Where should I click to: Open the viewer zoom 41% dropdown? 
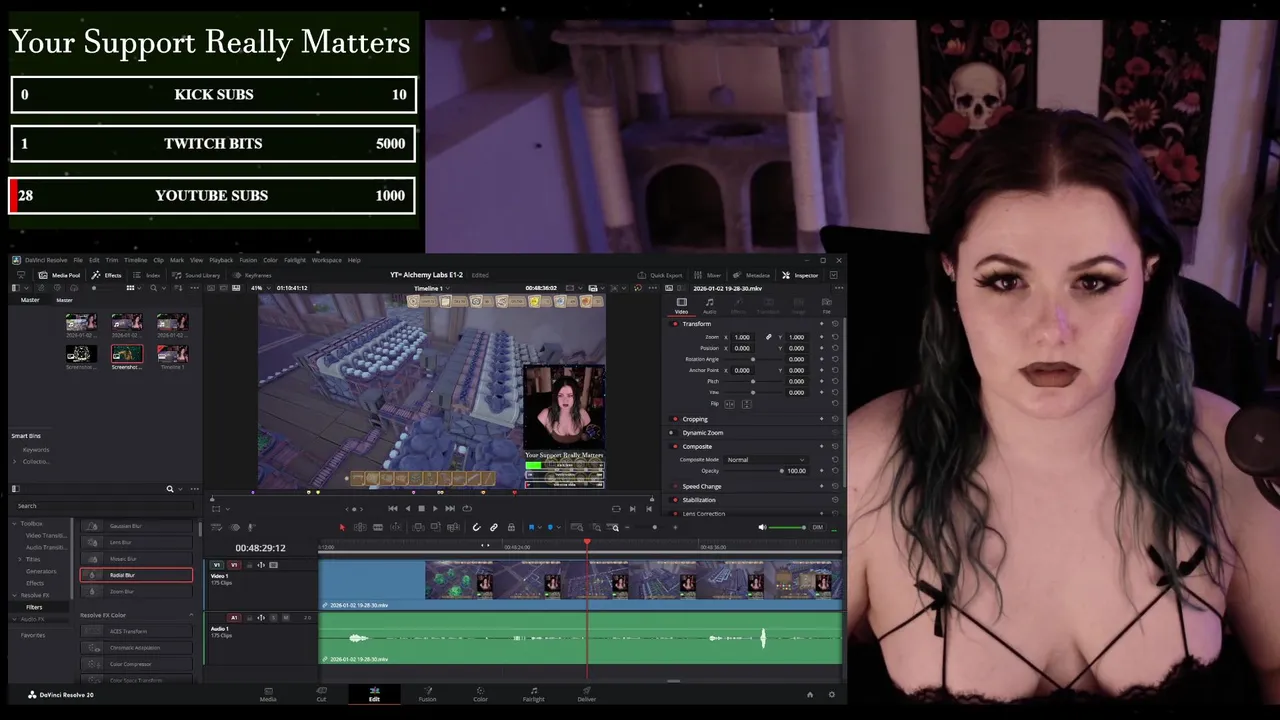pyautogui.click(x=260, y=288)
